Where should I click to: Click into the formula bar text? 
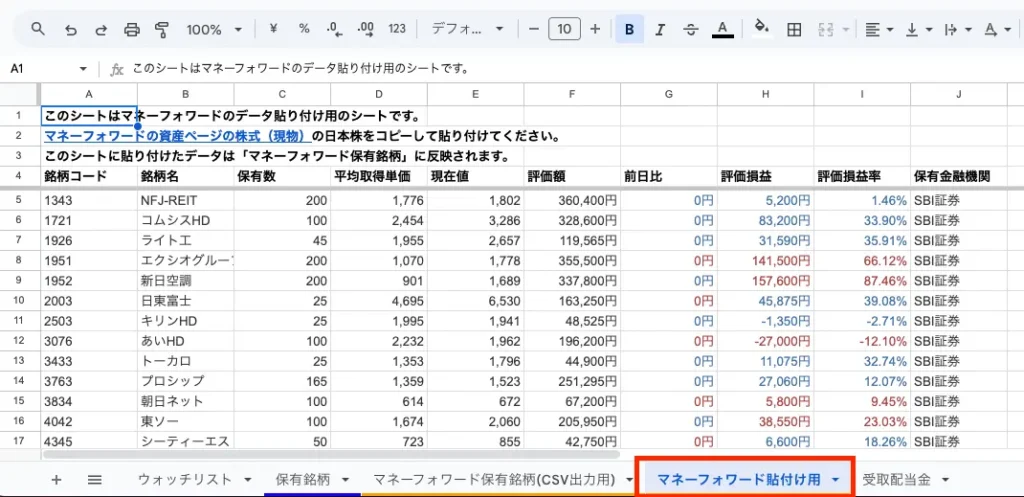click(301, 69)
